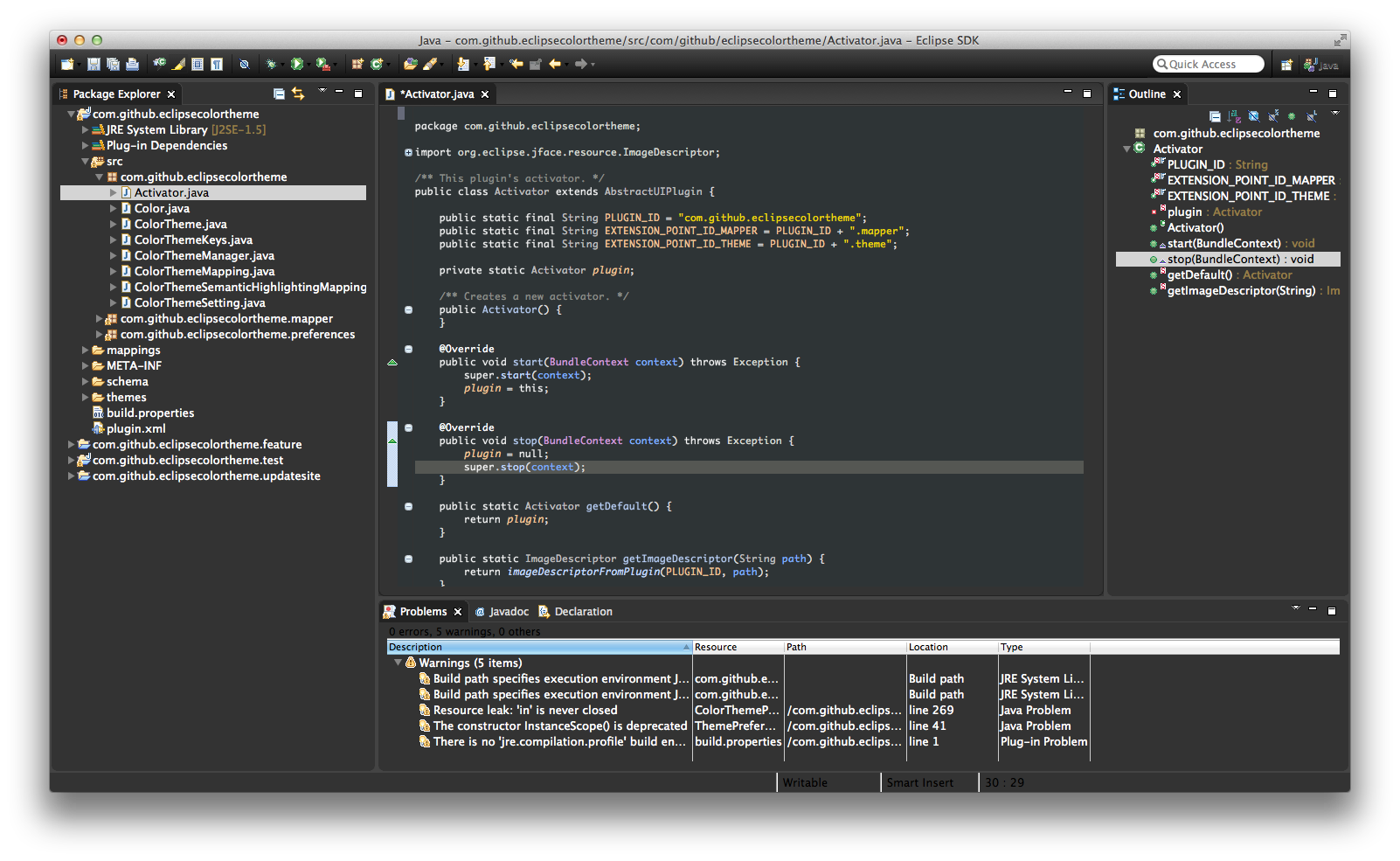Open the Outline view menu dropdown
This screenshot has height=861, width=1400.
pos(1334,113)
